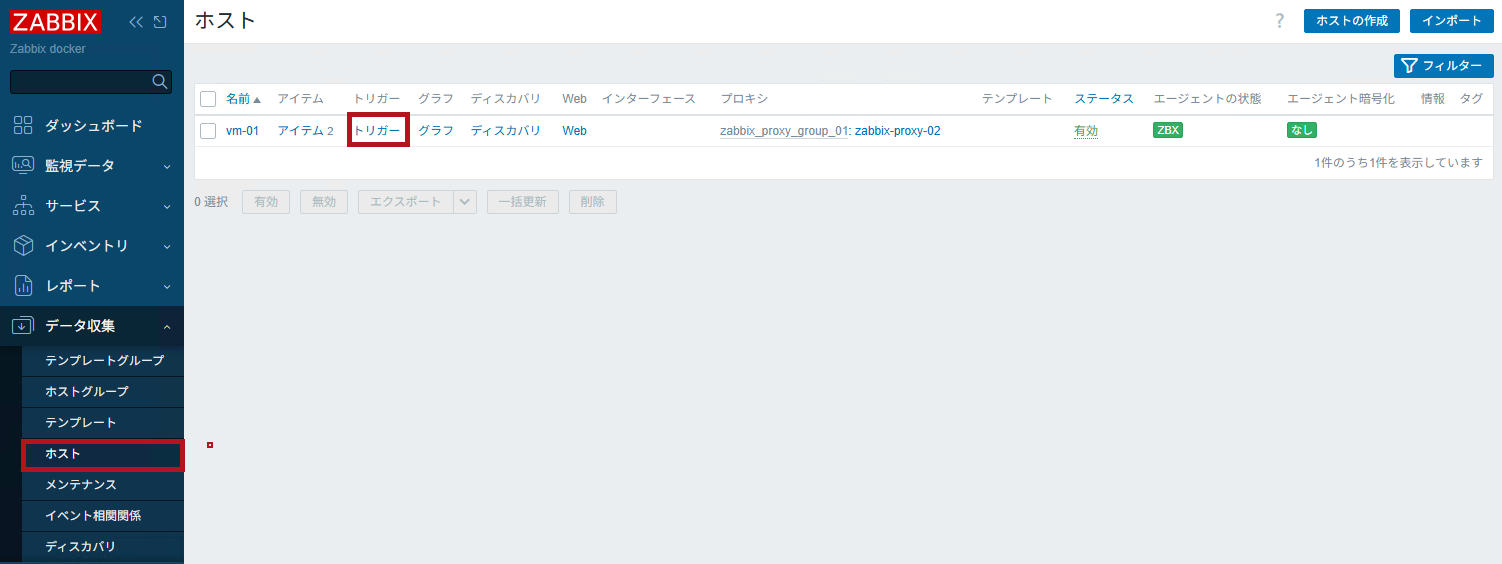Screen dimensions: 1502x564
Task: Click the データ収集 download icon
Action: click(23, 325)
